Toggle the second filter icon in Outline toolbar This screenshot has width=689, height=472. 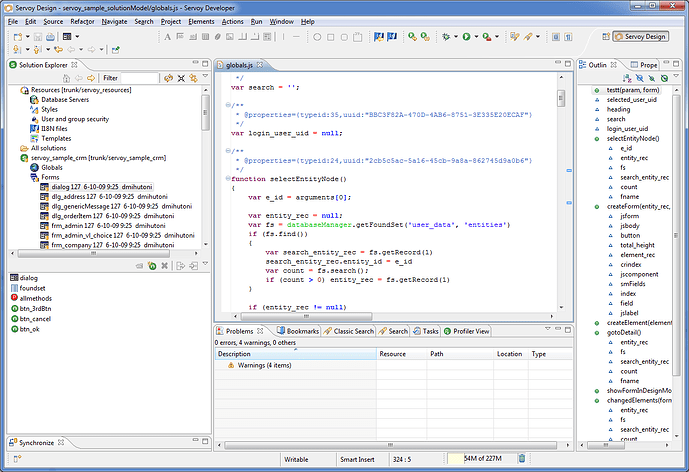tap(652, 78)
